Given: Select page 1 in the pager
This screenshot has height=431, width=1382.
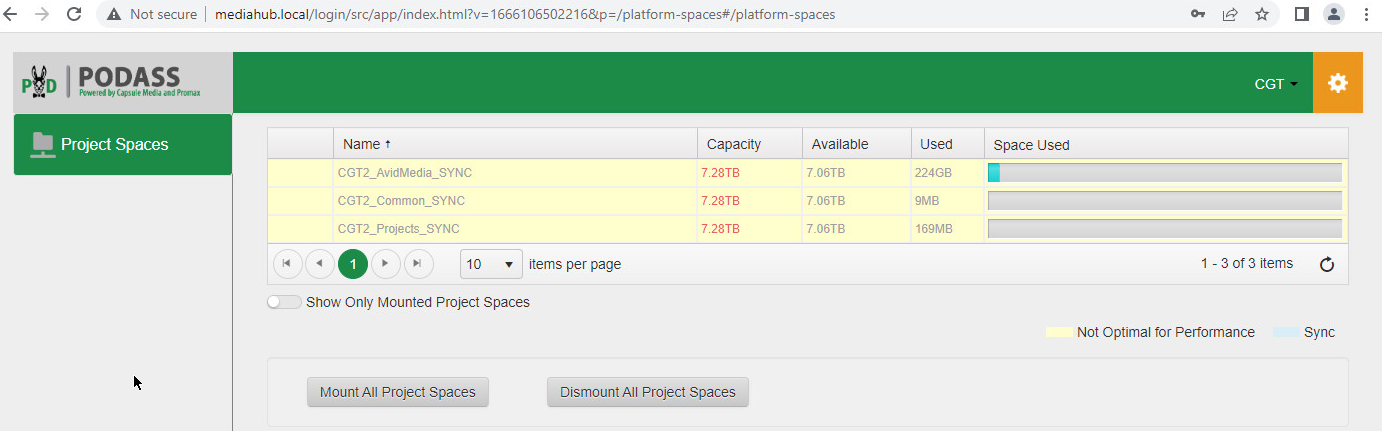Looking at the screenshot, I should 352,264.
